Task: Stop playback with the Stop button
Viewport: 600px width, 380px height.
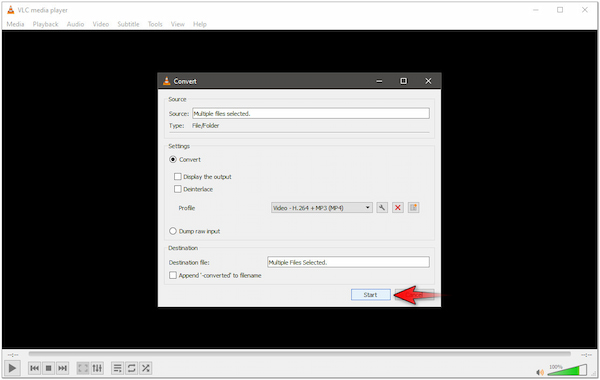Action: pyautogui.click(x=49, y=368)
